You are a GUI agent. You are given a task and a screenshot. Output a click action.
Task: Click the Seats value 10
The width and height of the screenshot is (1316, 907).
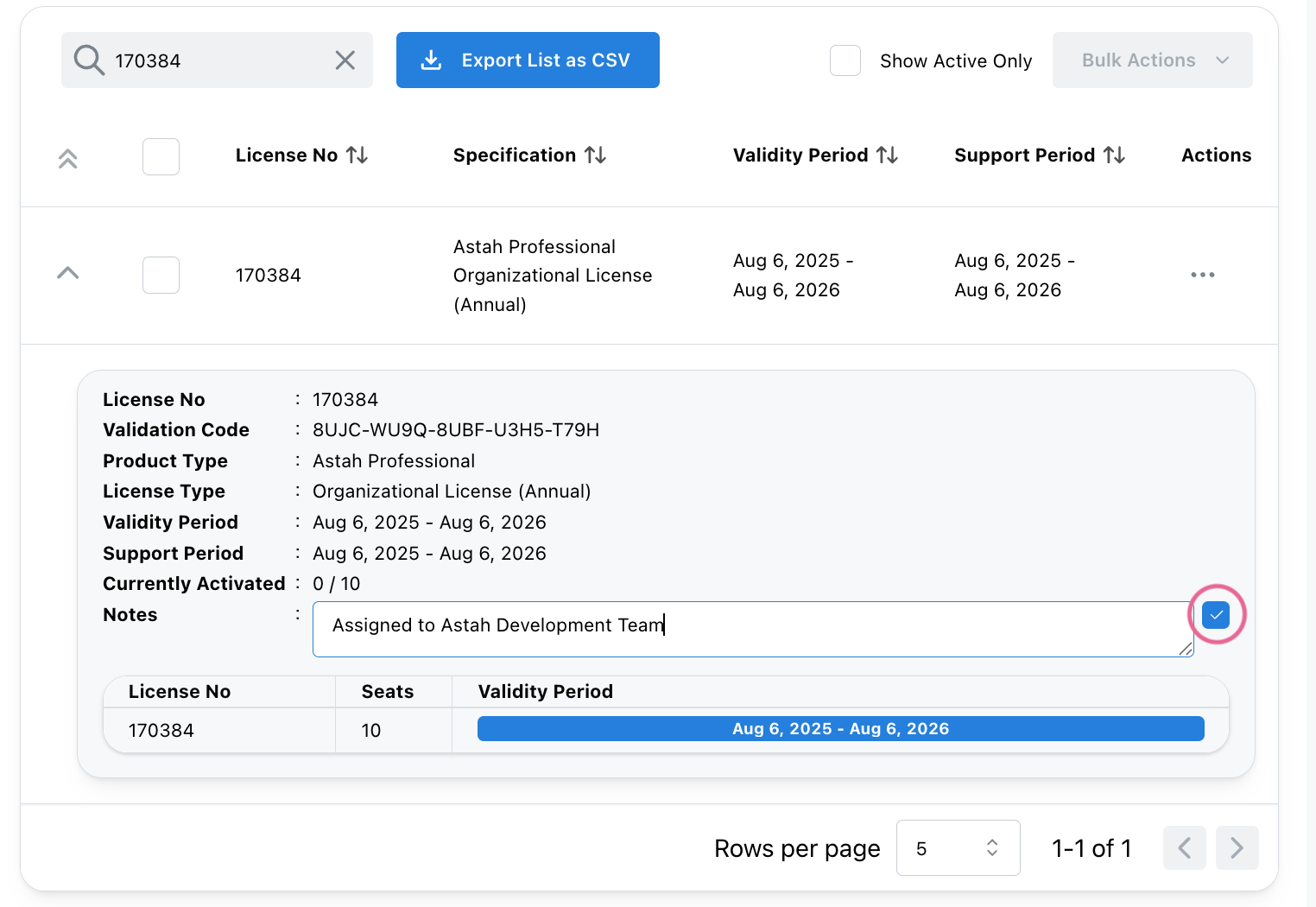[371, 731]
